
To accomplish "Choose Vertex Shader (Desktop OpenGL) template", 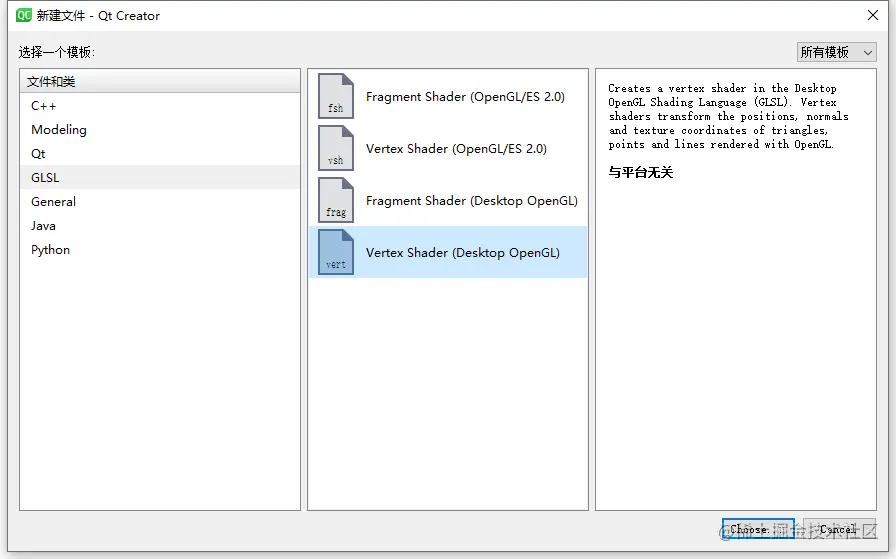I will [x=448, y=253].
